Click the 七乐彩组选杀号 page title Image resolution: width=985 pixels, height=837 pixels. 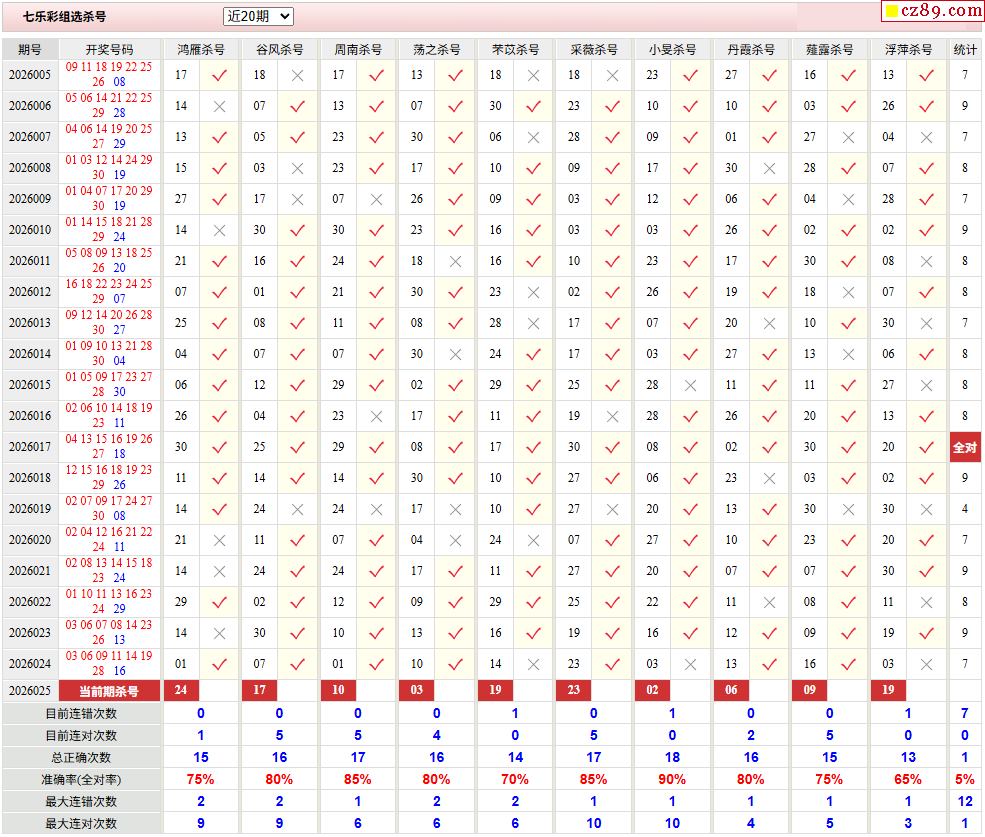(x=65, y=17)
